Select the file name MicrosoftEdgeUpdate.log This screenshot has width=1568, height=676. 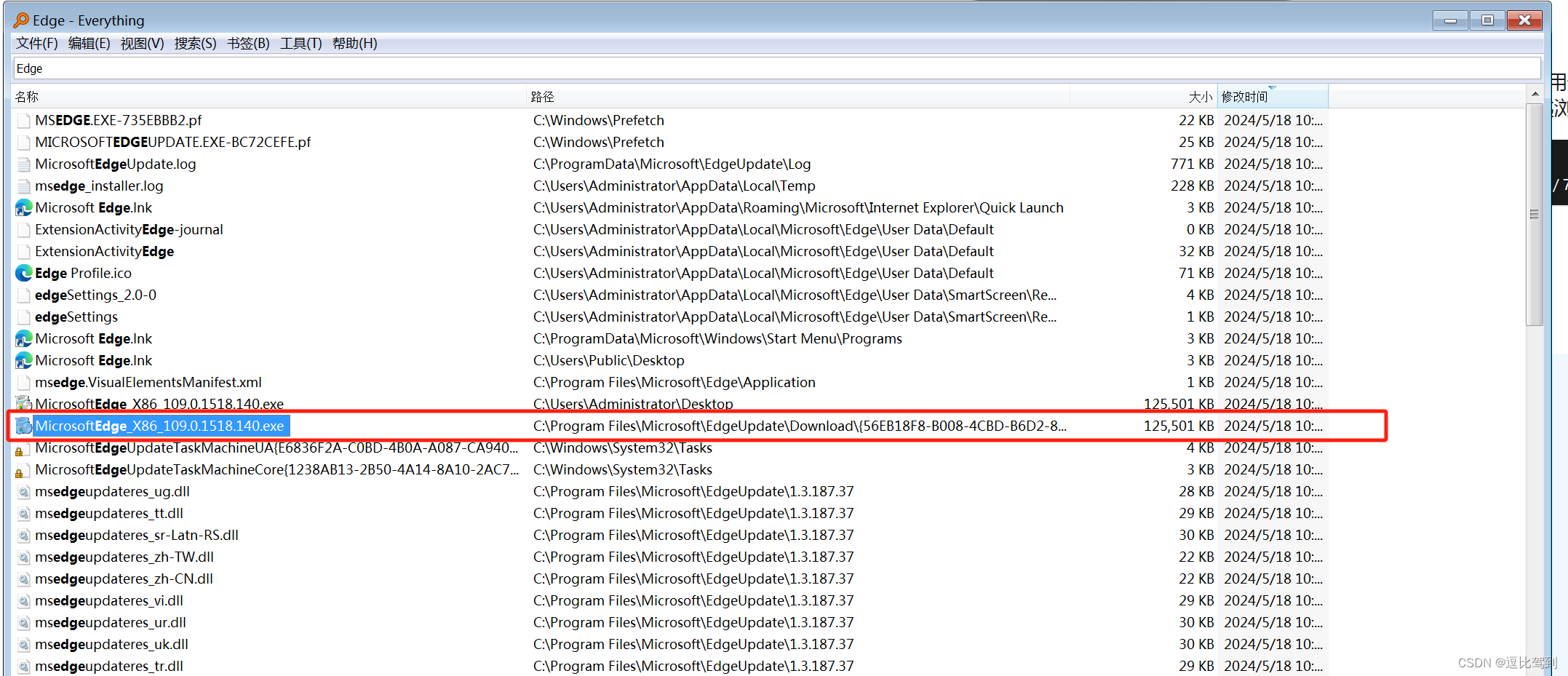116,164
